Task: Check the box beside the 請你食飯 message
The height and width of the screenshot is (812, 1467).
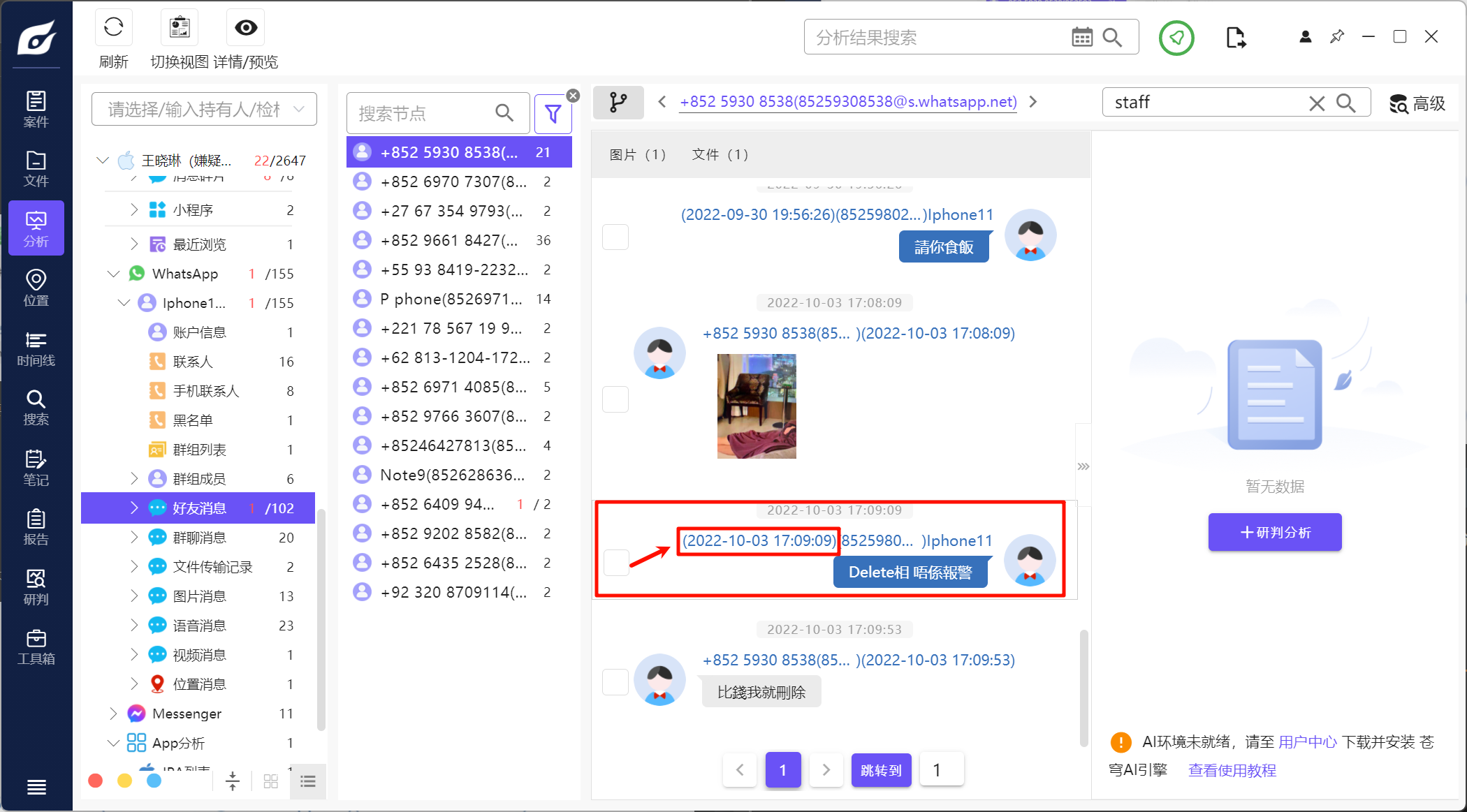Action: [615, 237]
